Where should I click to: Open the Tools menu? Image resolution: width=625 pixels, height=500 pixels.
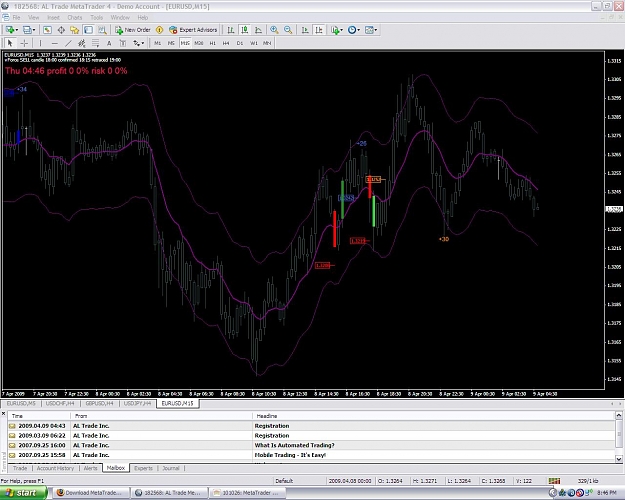(x=96, y=18)
